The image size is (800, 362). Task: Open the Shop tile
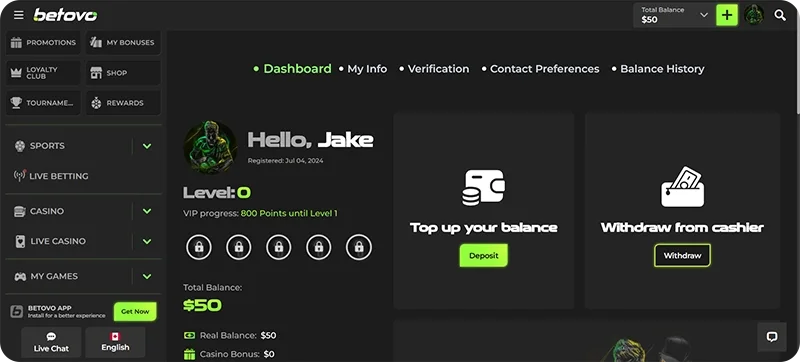pyautogui.click(x=123, y=72)
